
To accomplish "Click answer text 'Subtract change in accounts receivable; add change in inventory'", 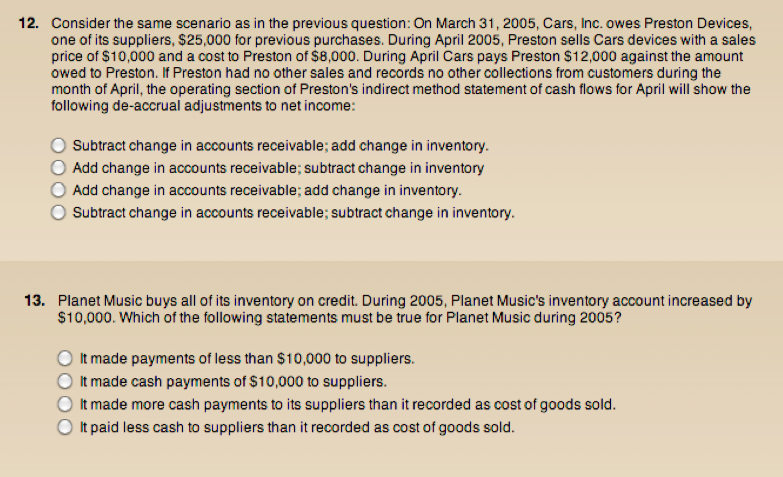I will pyautogui.click(x=281, y=146).
